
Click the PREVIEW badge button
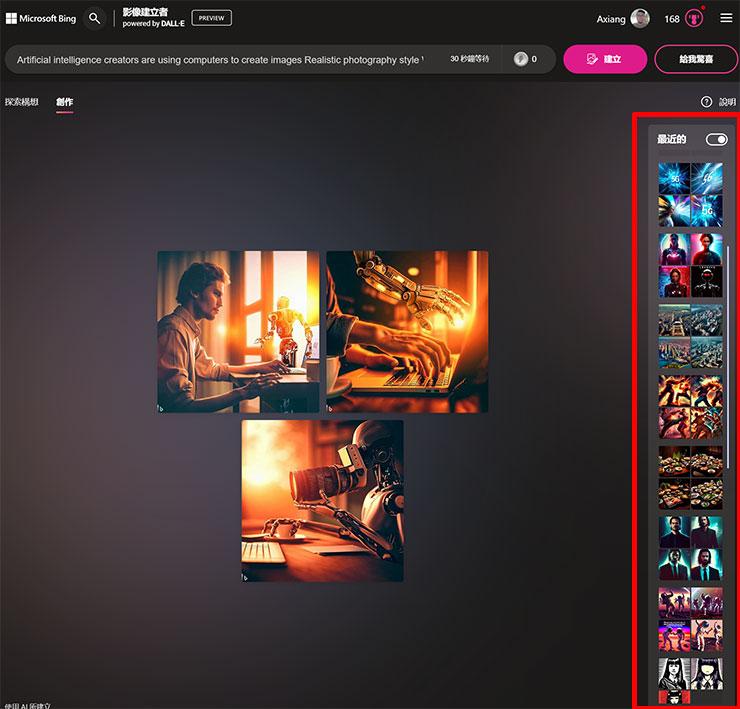tap(211, 18)
